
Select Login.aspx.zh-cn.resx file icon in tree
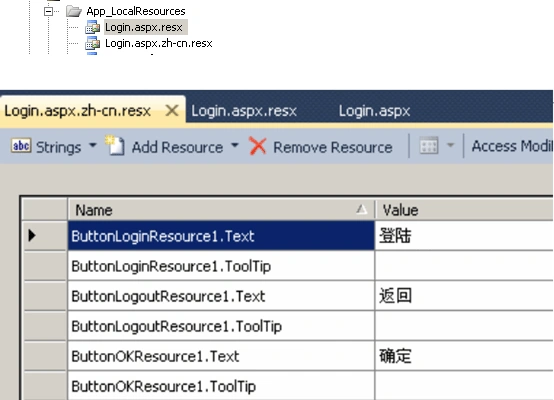(x=93, y=43)
